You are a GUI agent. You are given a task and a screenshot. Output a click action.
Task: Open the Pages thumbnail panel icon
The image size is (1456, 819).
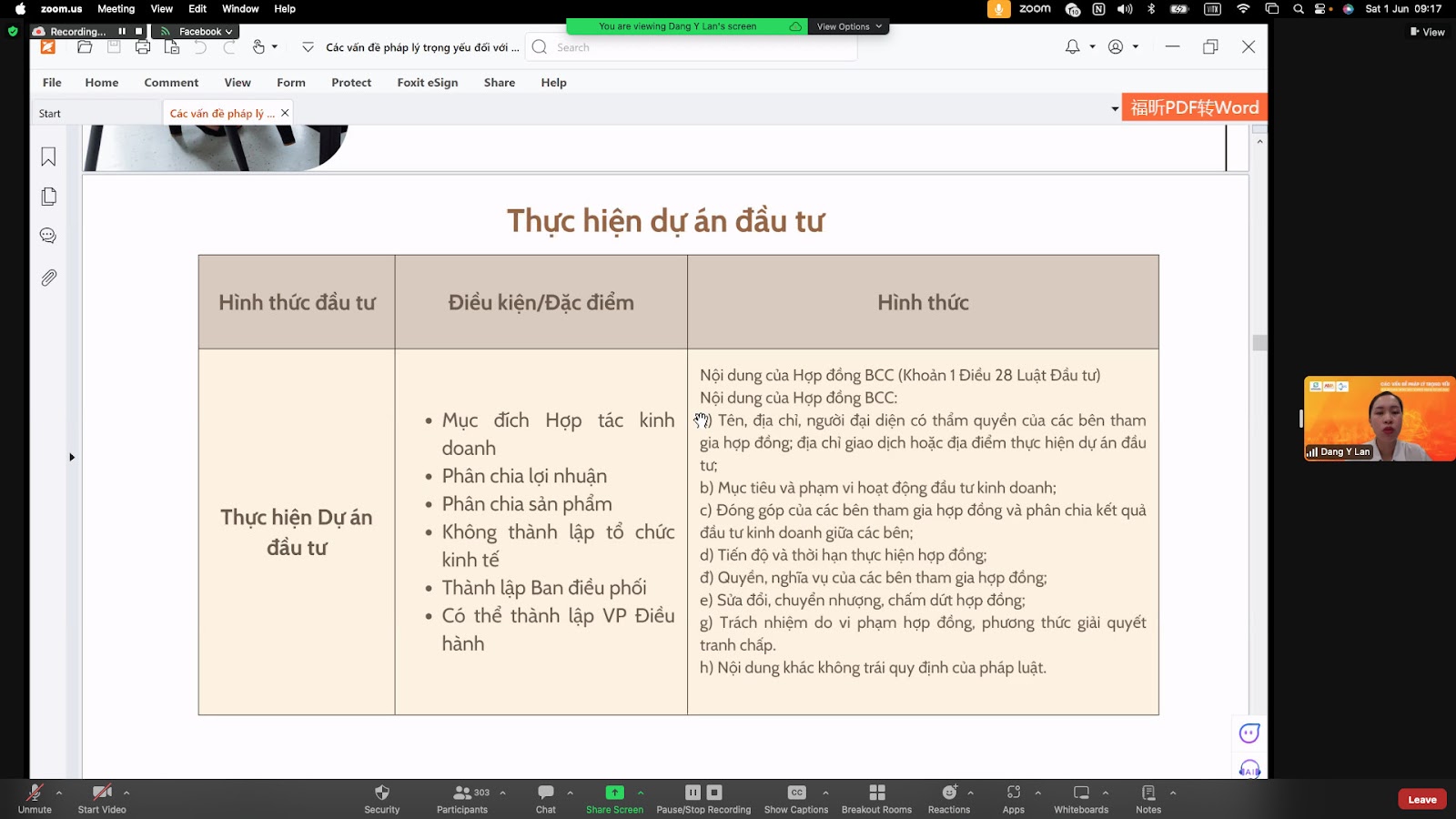pos(48,197)
